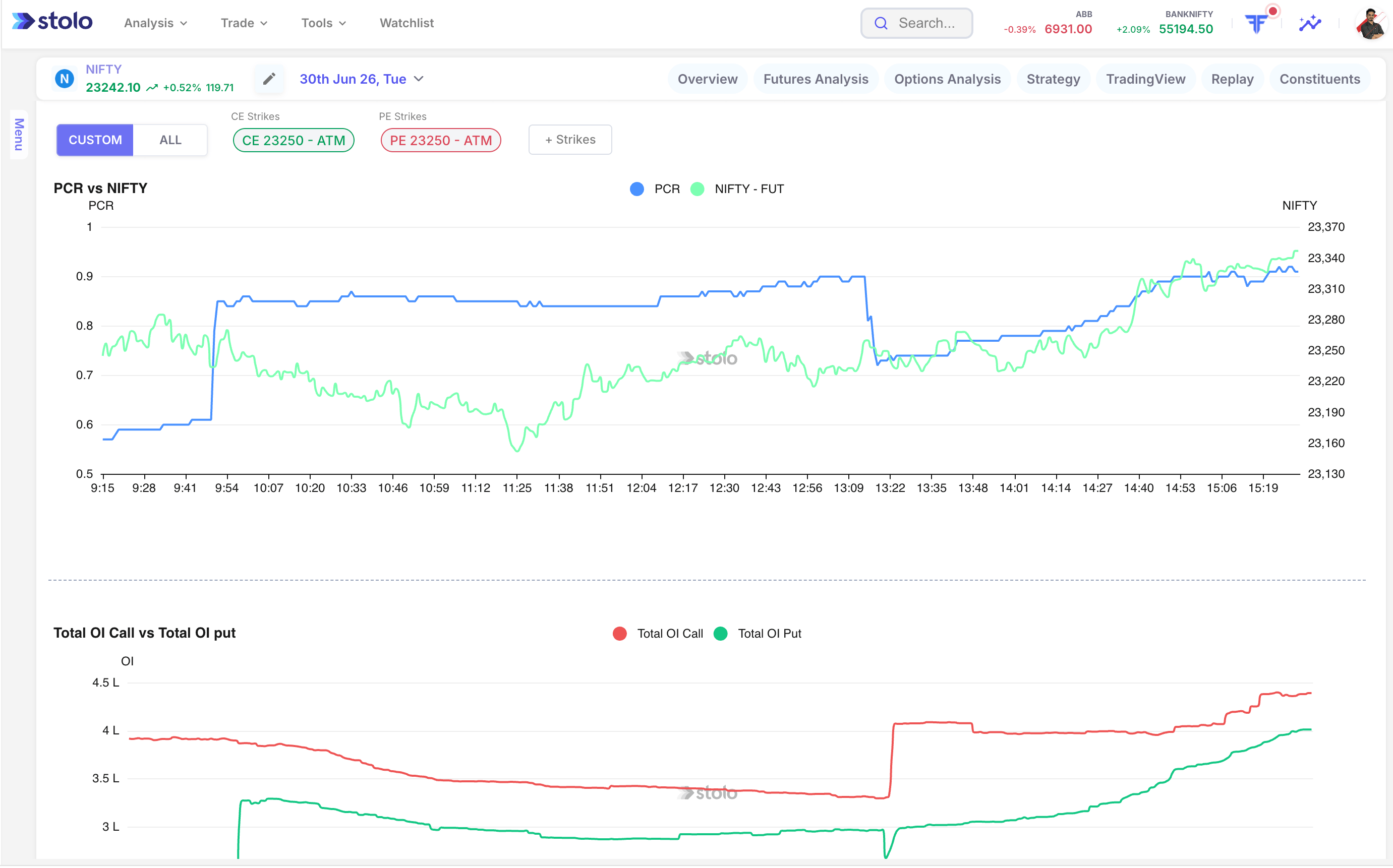Expand the Tools menu
1393x868 pixels.
[x=323, y=23]
